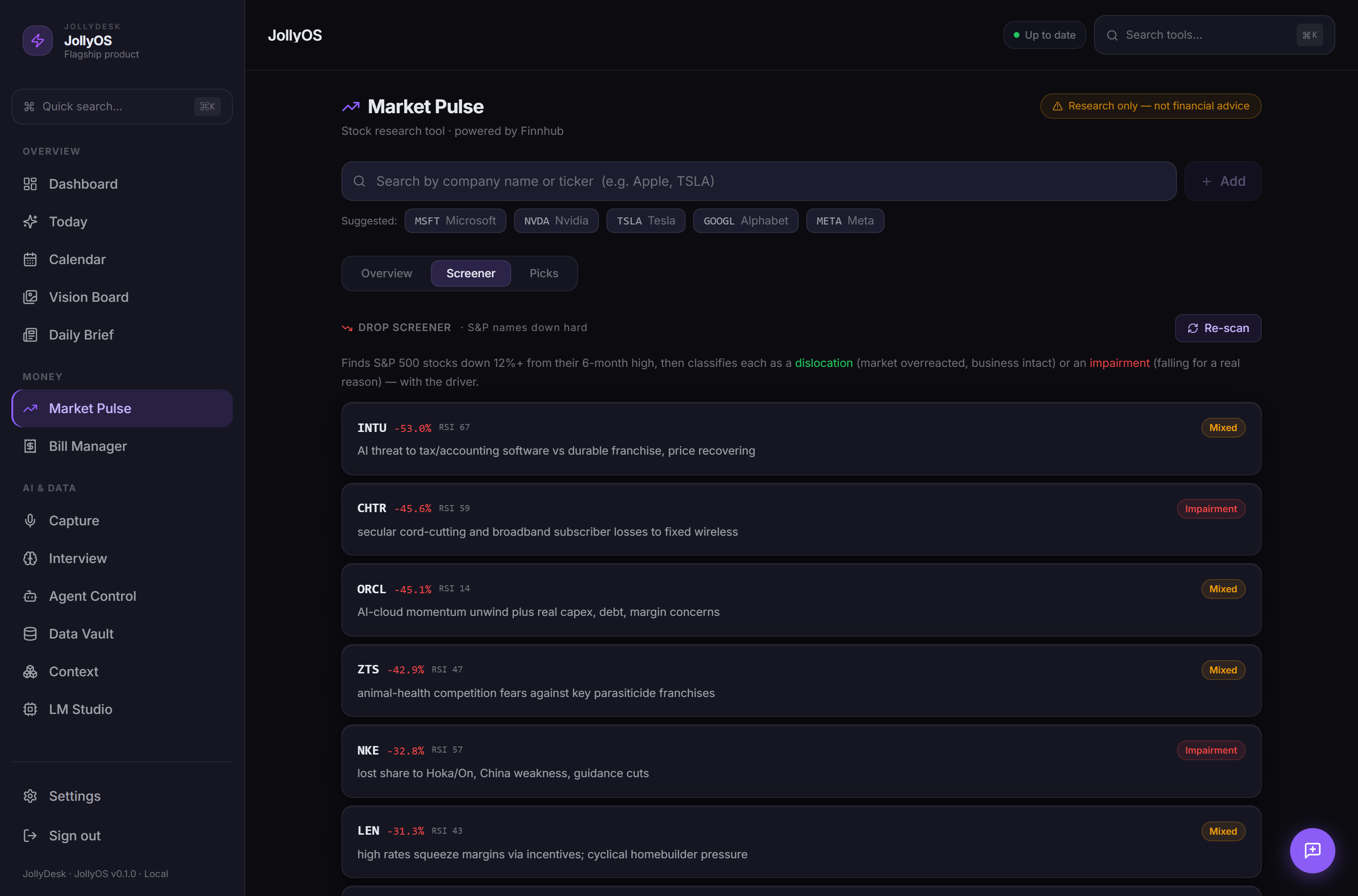Image resolution: width=1358 pixels, height=896 pixels.
Task: Open Bill Manager in sidebar
Action: click(x=122, y=446)
